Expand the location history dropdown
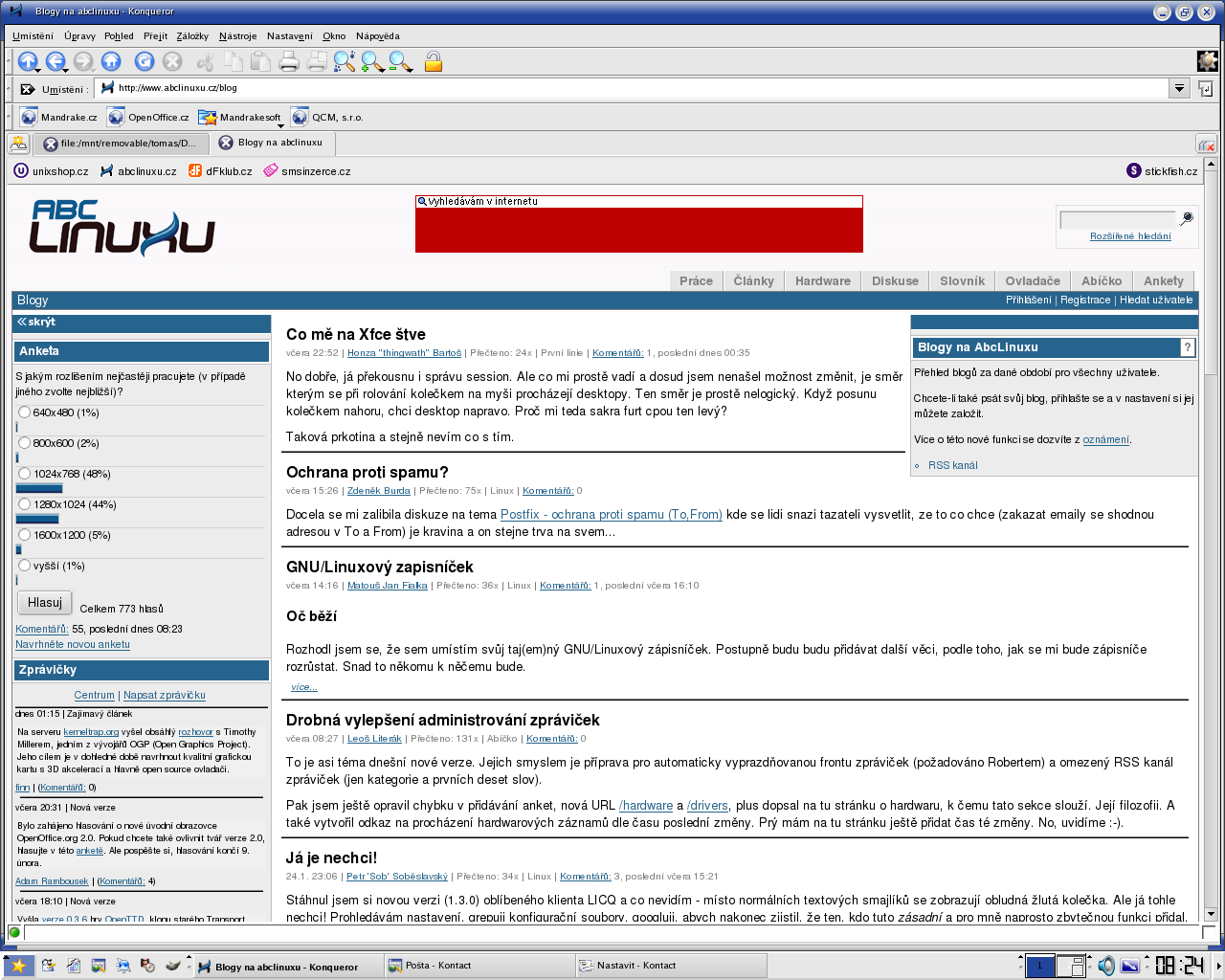 [1179, 89]
